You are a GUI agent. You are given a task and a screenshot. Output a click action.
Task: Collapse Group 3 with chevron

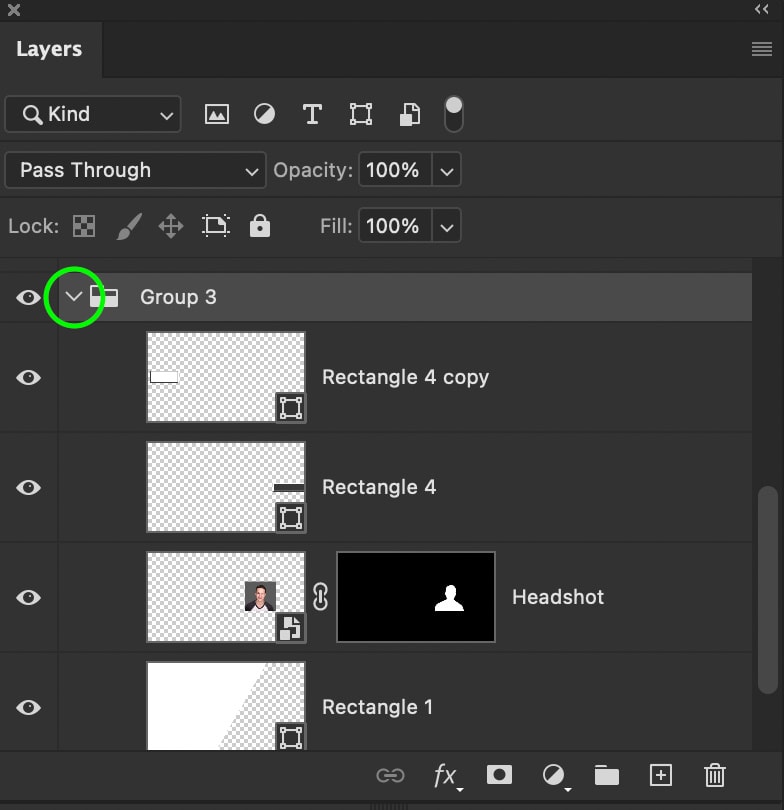point(74,297)
